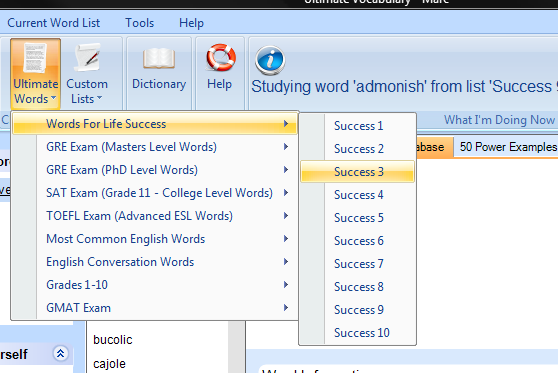Select the Success 5 list
Image resolution: width=558 pixels, height=373 pixels.
(358, 217)
